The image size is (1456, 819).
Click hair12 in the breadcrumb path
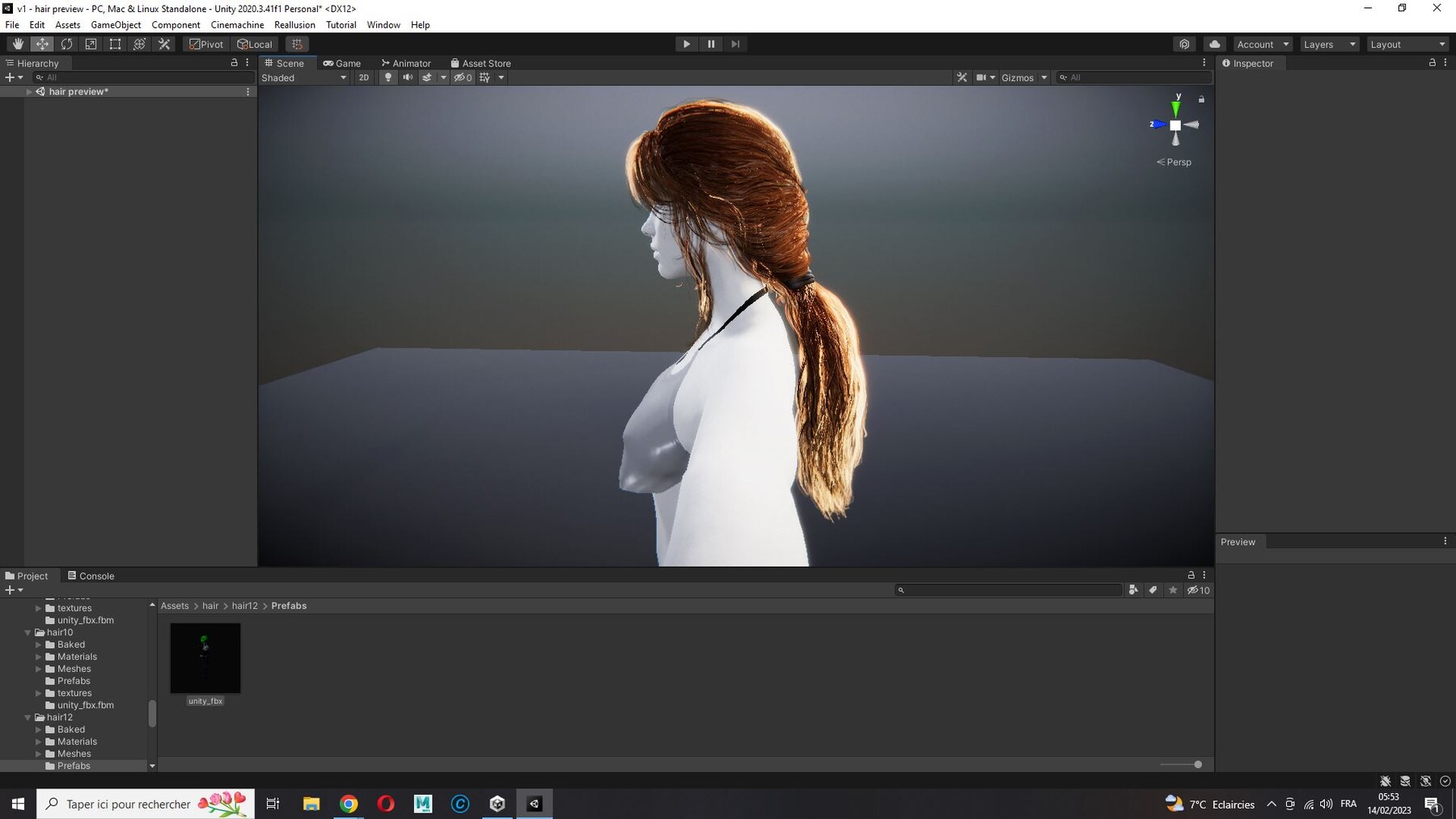pos(244,606)
